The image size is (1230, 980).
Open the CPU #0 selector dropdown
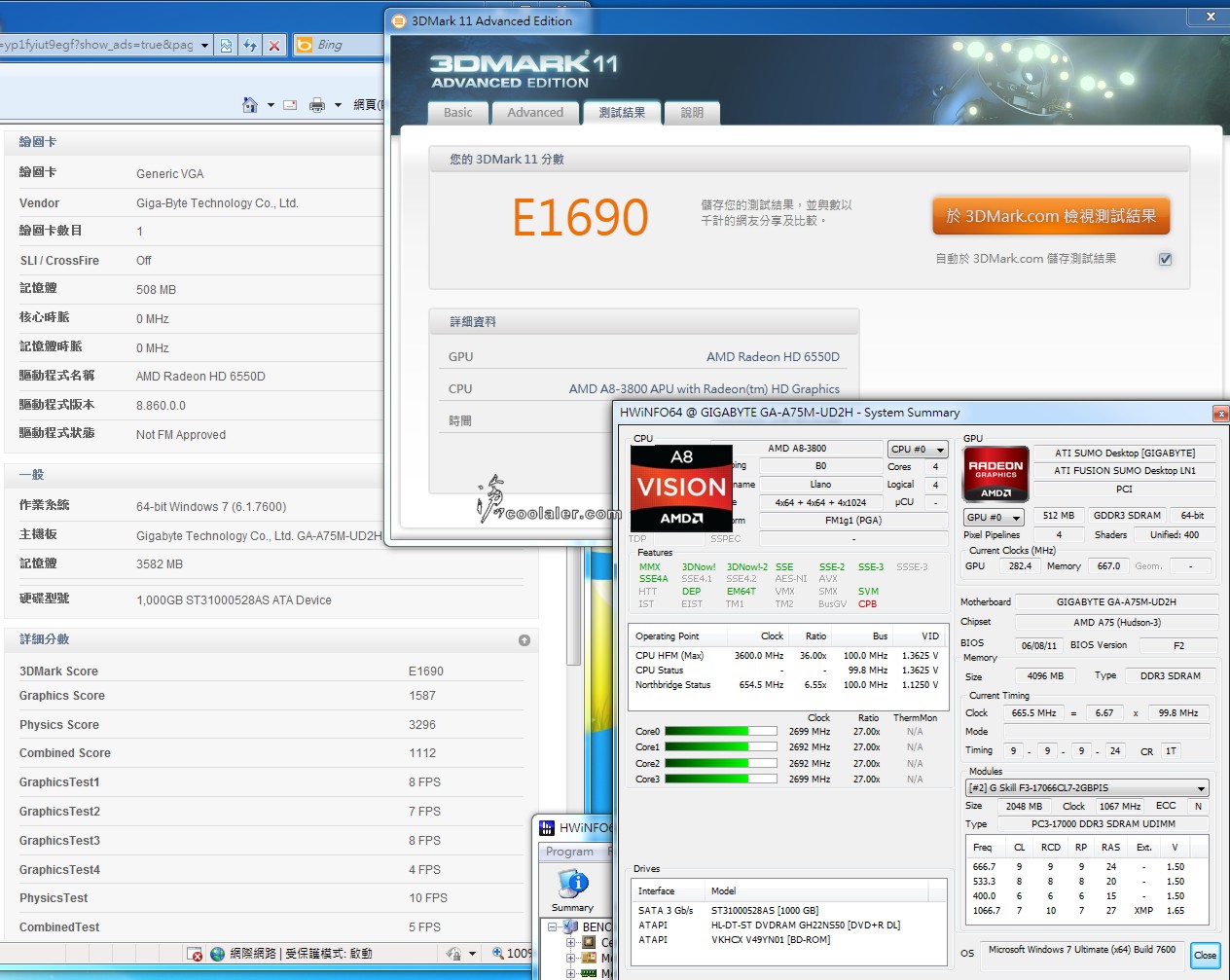(x=918, y=449)
